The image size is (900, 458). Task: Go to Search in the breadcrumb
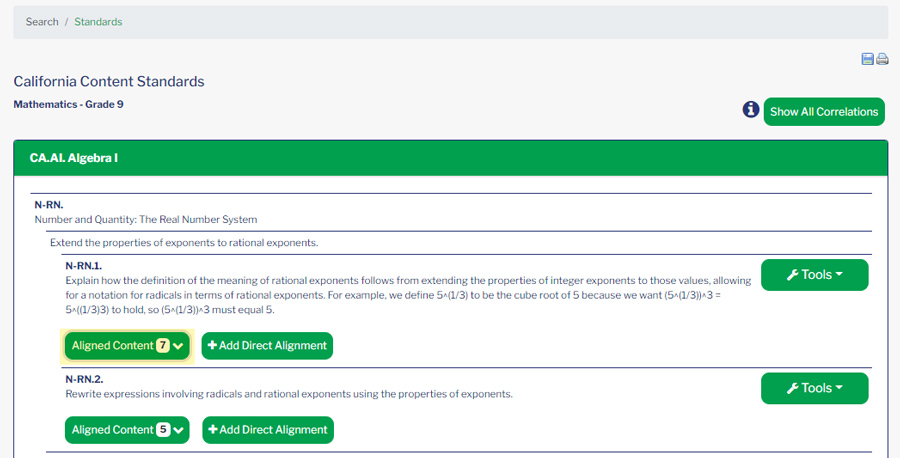[42, 22]
